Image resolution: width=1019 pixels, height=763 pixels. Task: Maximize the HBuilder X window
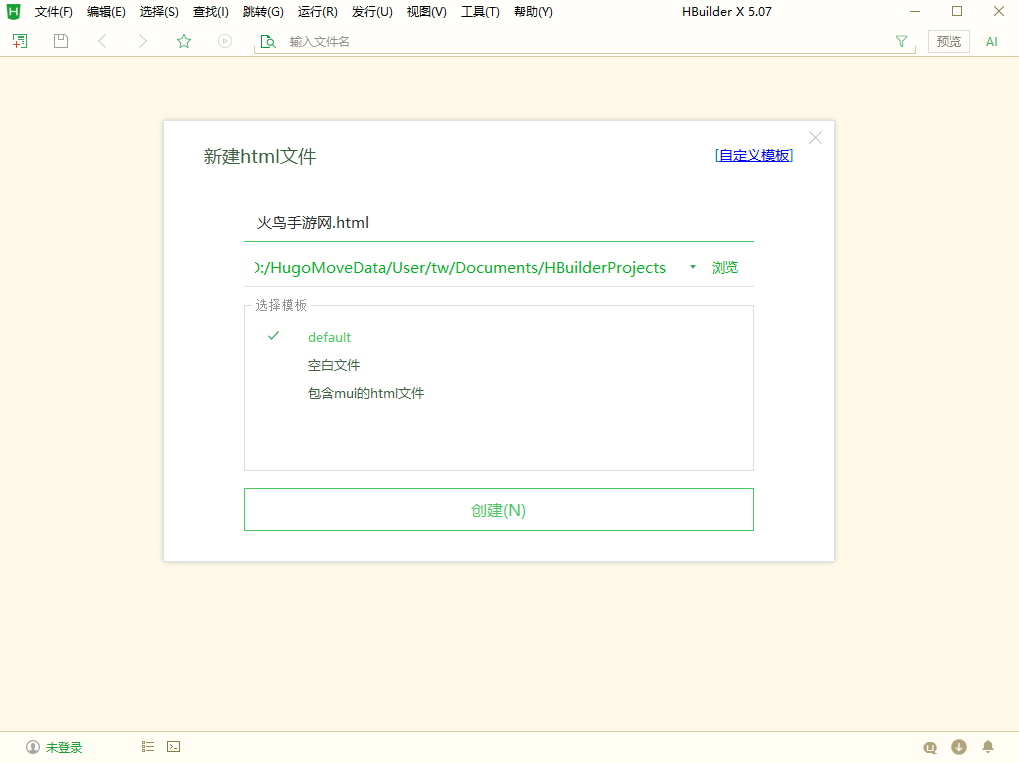coord(957,12)
